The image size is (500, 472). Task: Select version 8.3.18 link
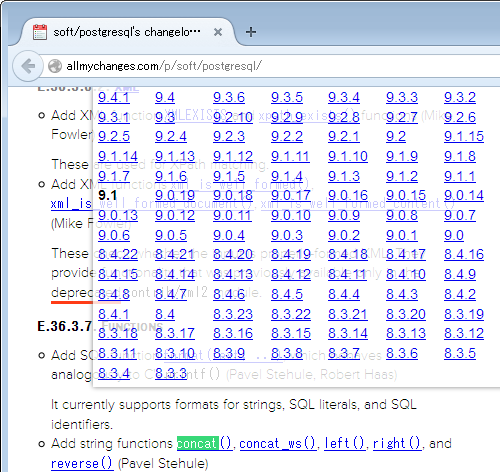(118, 333)
